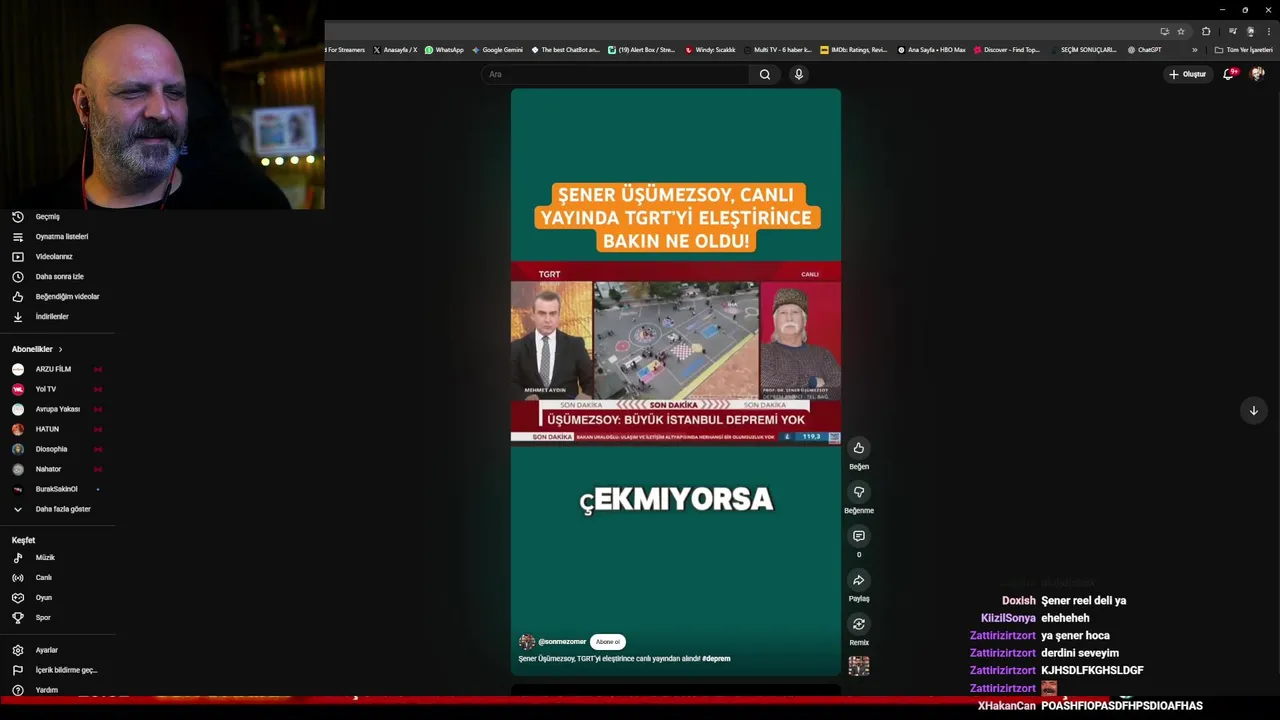The width and height of the screenshot is (1280, 720).
Task: Open Google Gemini bookmark
Action: (497, 50)
